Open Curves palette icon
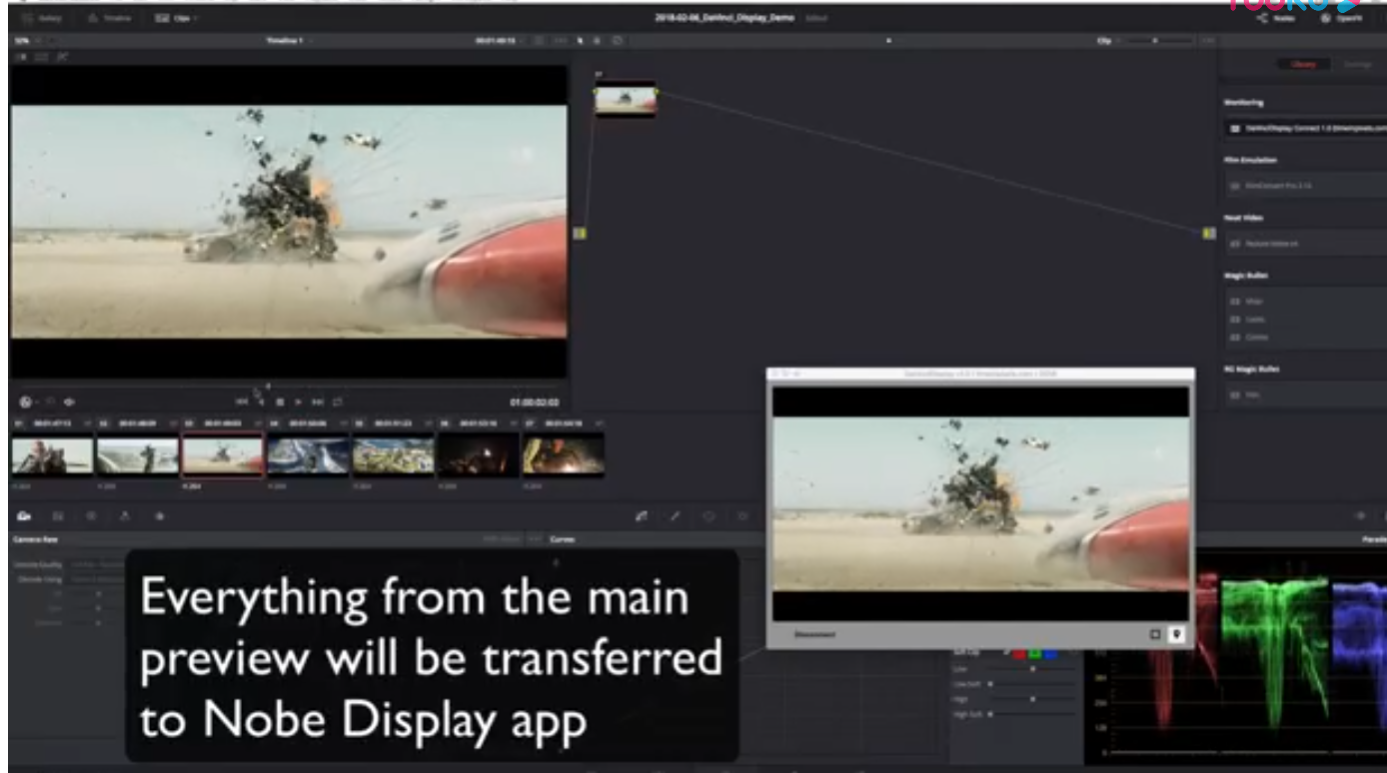The height and width of the screenshot is (773, 1387). [641, 516]
